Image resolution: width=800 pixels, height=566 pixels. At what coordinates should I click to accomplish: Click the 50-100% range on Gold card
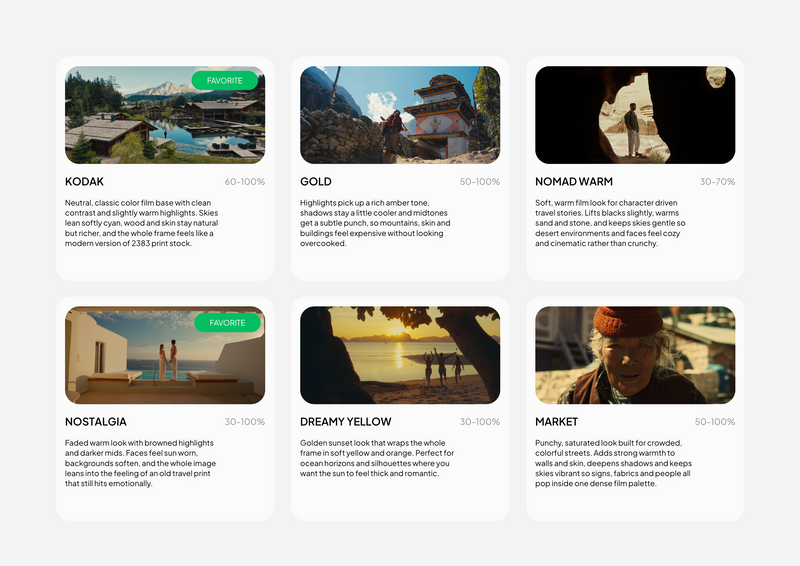[479, 182]
